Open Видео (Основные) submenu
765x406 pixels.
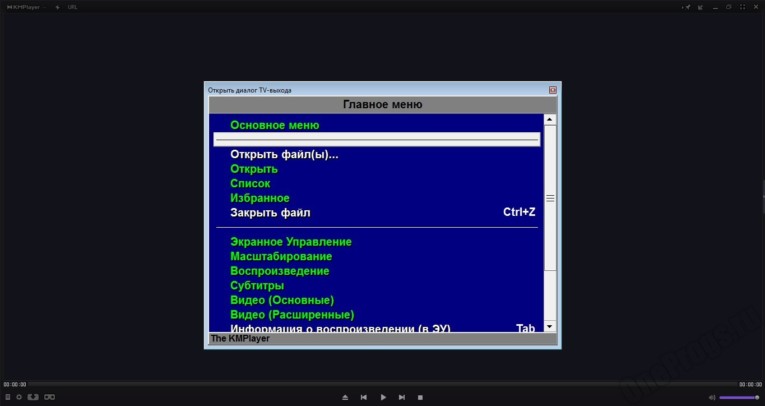pos(282,300)
